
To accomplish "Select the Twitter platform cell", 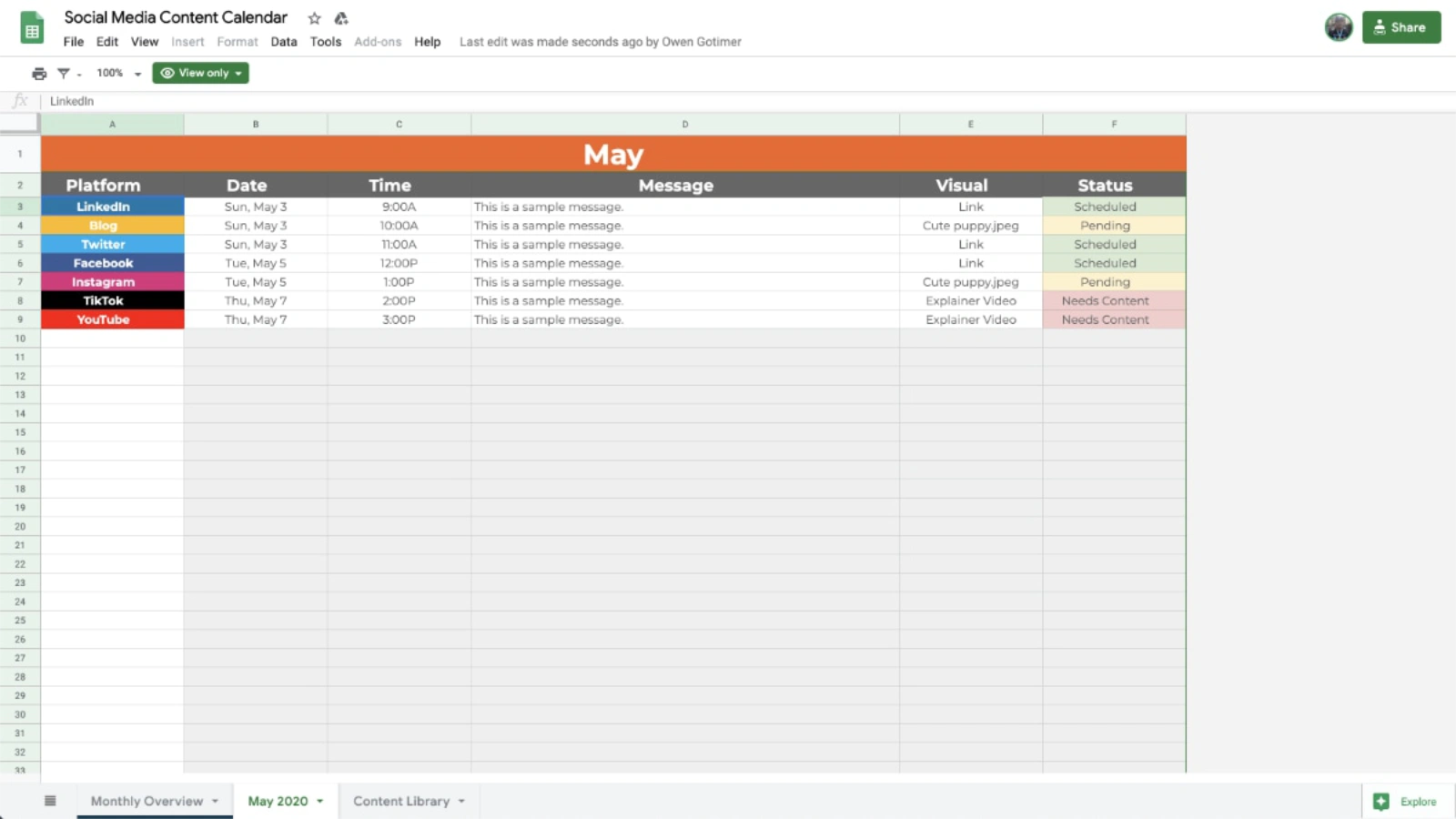I will (113, 244).
